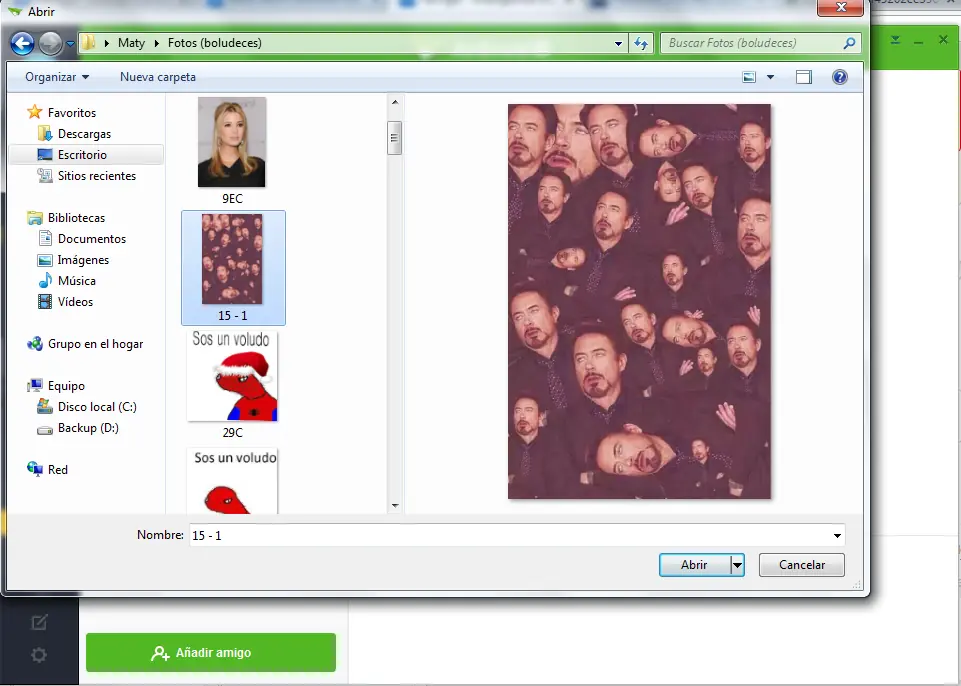
Task: Click the Cancelar button
Action: [x=802, y=565]
